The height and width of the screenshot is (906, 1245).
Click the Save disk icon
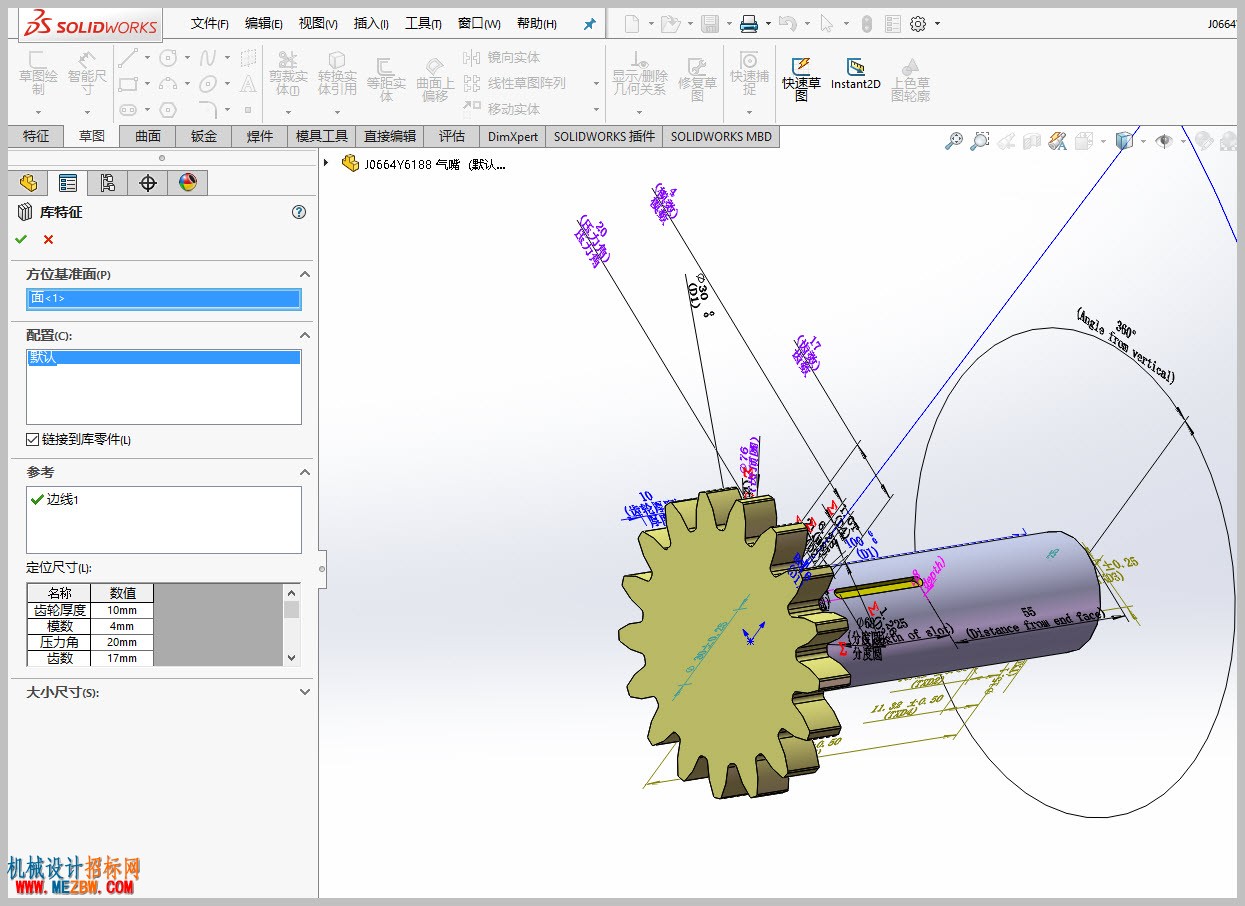[710, 23]
